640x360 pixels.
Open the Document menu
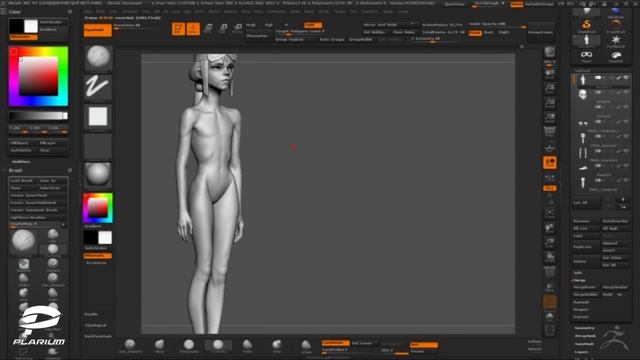coord(130,11)
